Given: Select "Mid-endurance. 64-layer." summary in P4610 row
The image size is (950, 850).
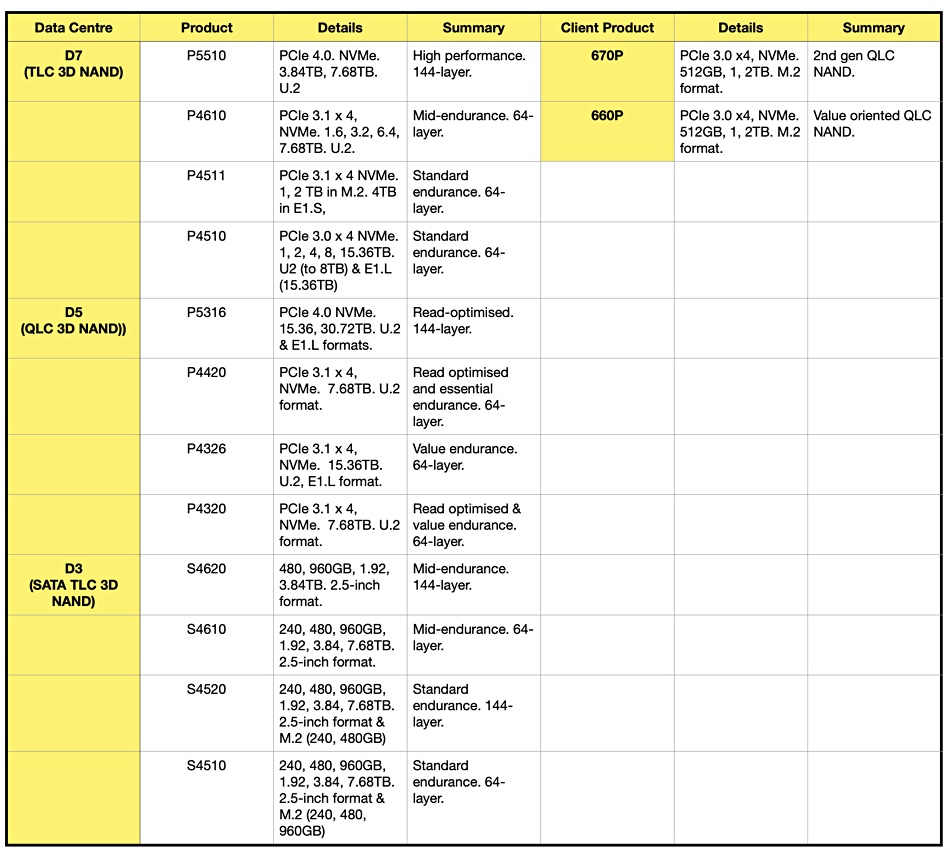Looking at the screenshot, I should click(474, 131).
